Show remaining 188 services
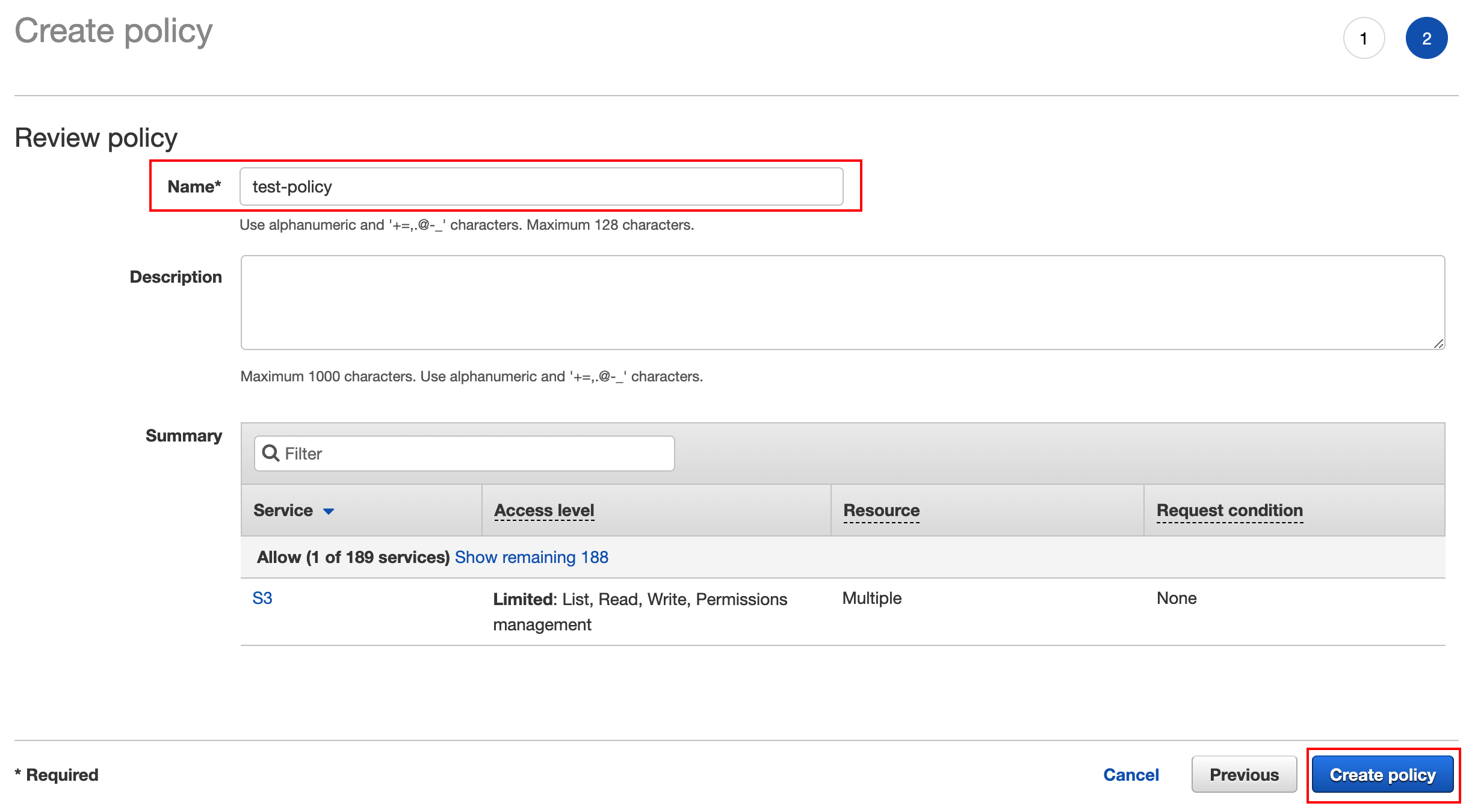1466x812 pixels. click(x=531, y=557)
